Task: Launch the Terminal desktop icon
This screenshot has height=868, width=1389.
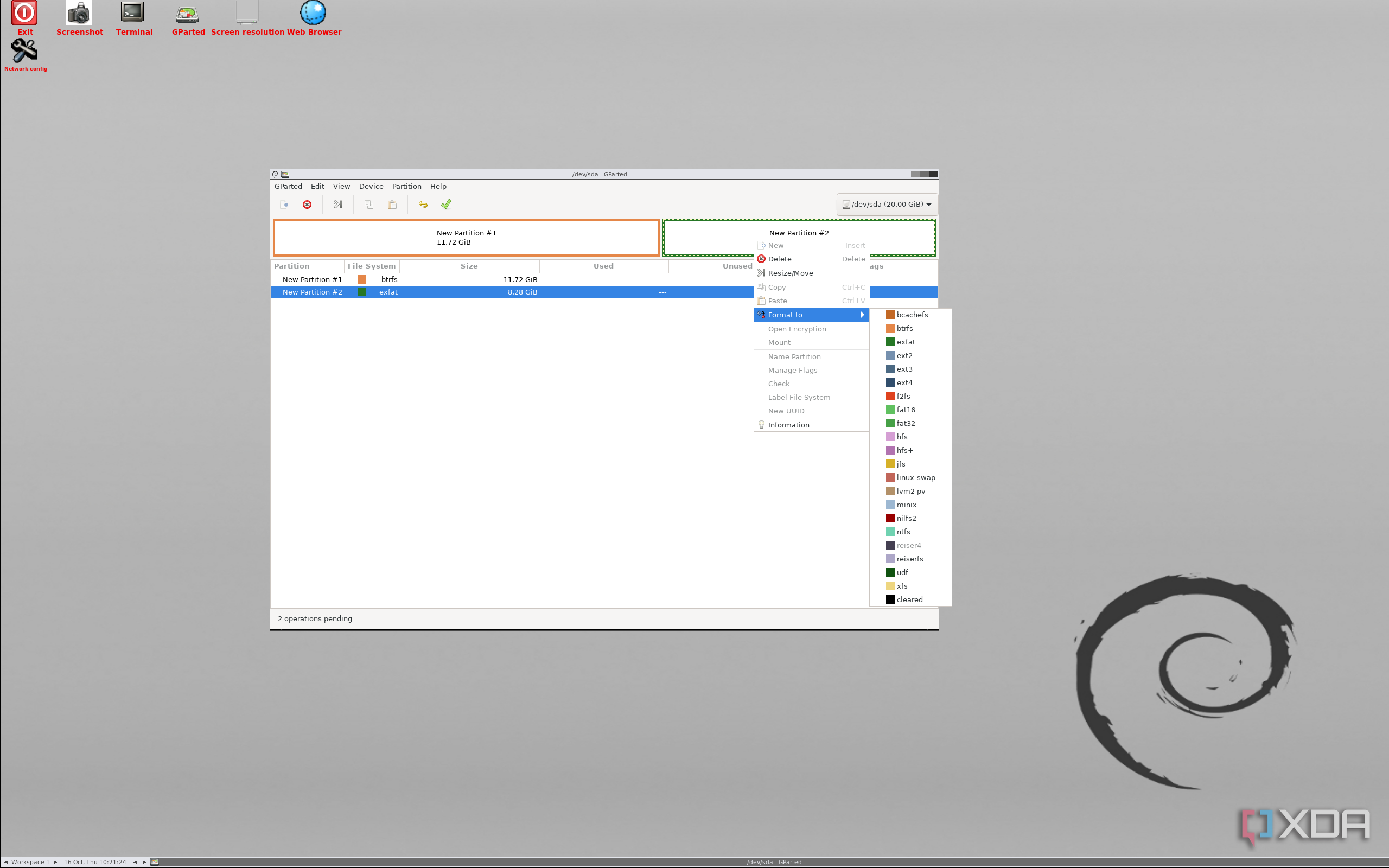Action: [x=133, y=17]
